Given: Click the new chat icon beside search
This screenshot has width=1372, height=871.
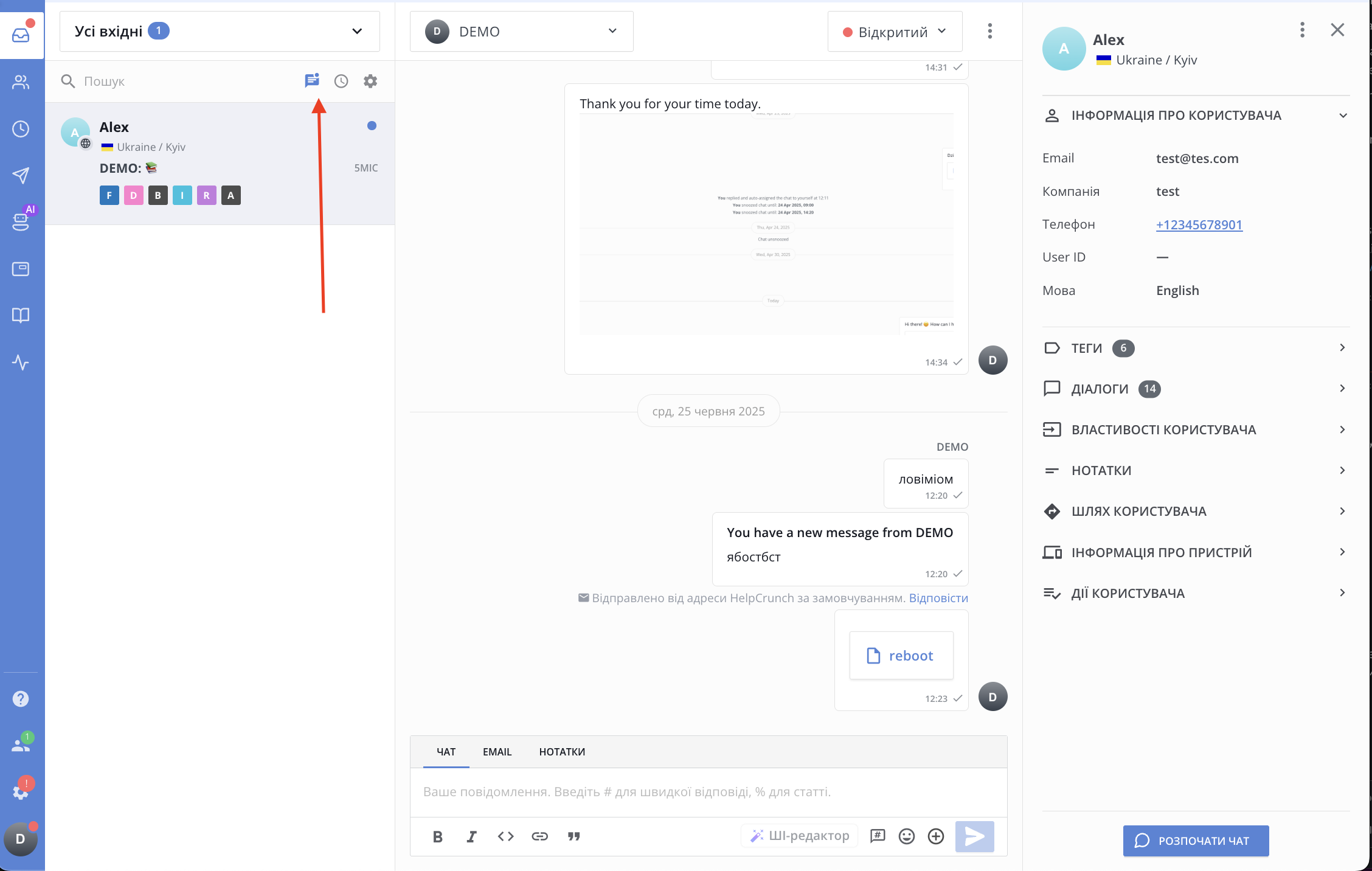Looking at the screenshot, I should point(312,81).
